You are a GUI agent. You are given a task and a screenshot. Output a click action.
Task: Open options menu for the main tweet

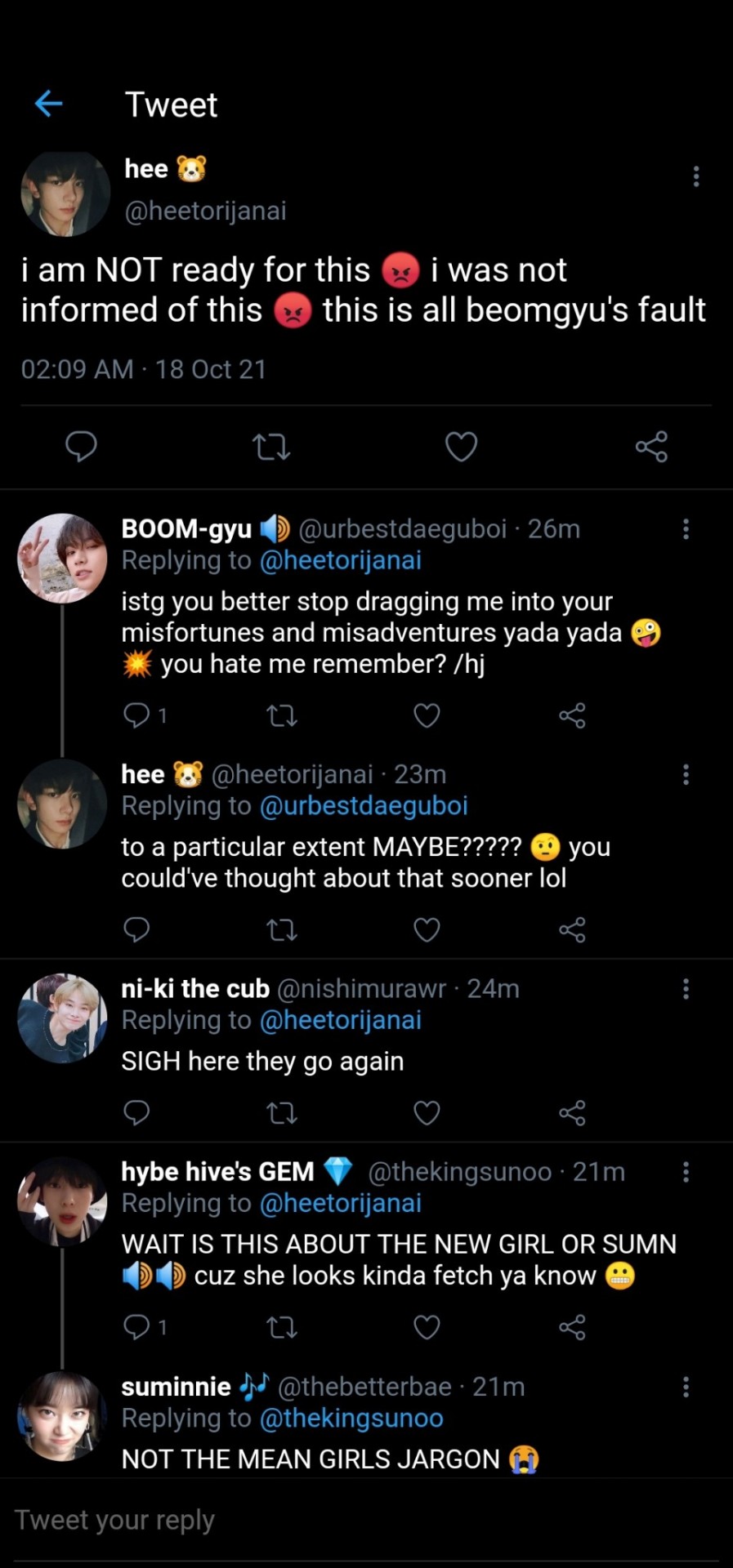coord(696,176)
